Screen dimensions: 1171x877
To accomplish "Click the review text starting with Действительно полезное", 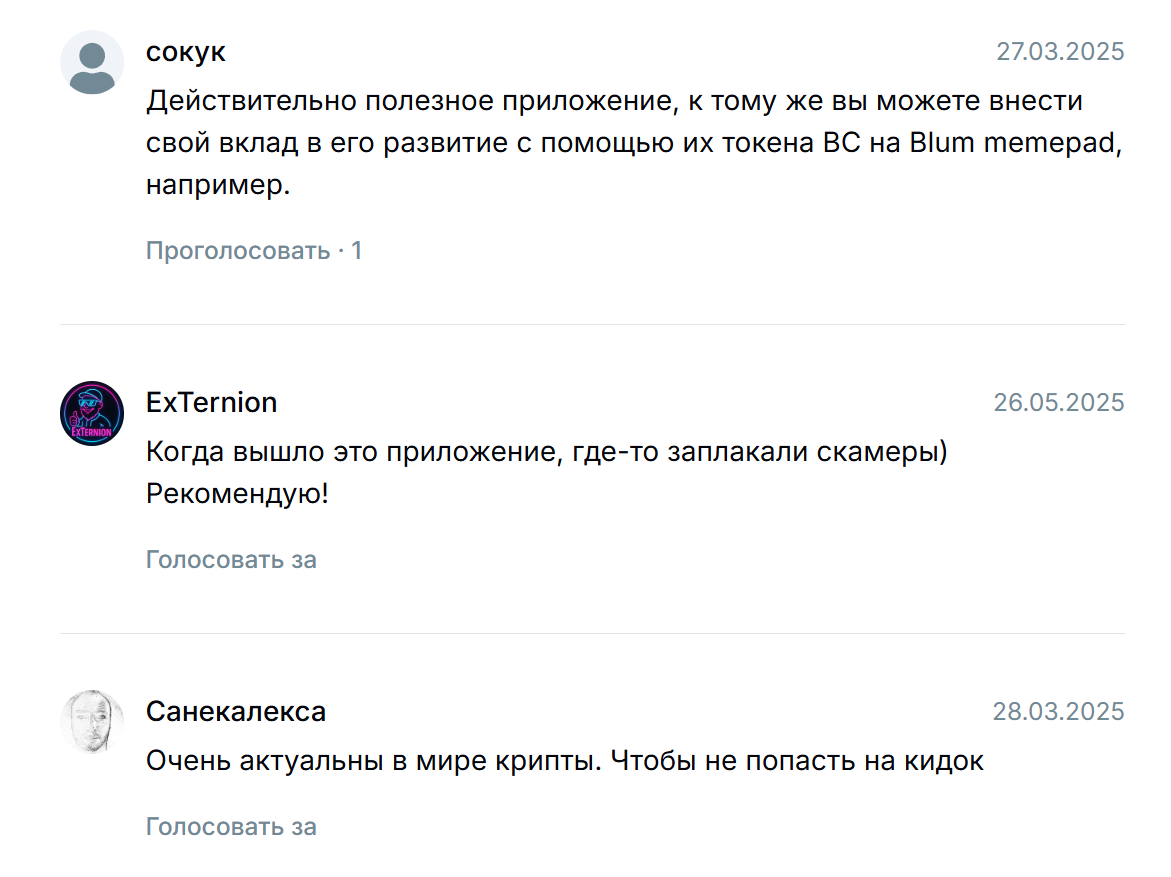I will click(635, 143).
